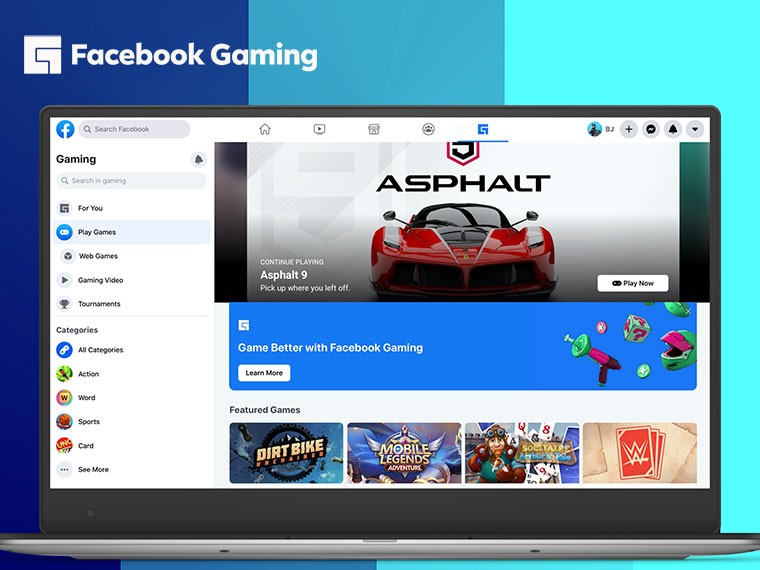Select Play Games in sidebar
The image size is (760, 570).
point(131,232)
